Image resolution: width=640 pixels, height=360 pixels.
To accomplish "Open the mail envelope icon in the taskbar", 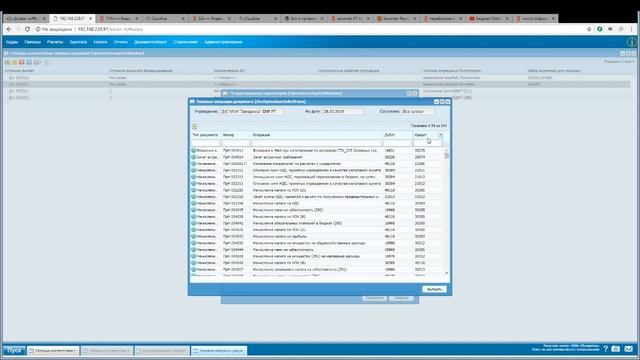I will tap(629, 349).
